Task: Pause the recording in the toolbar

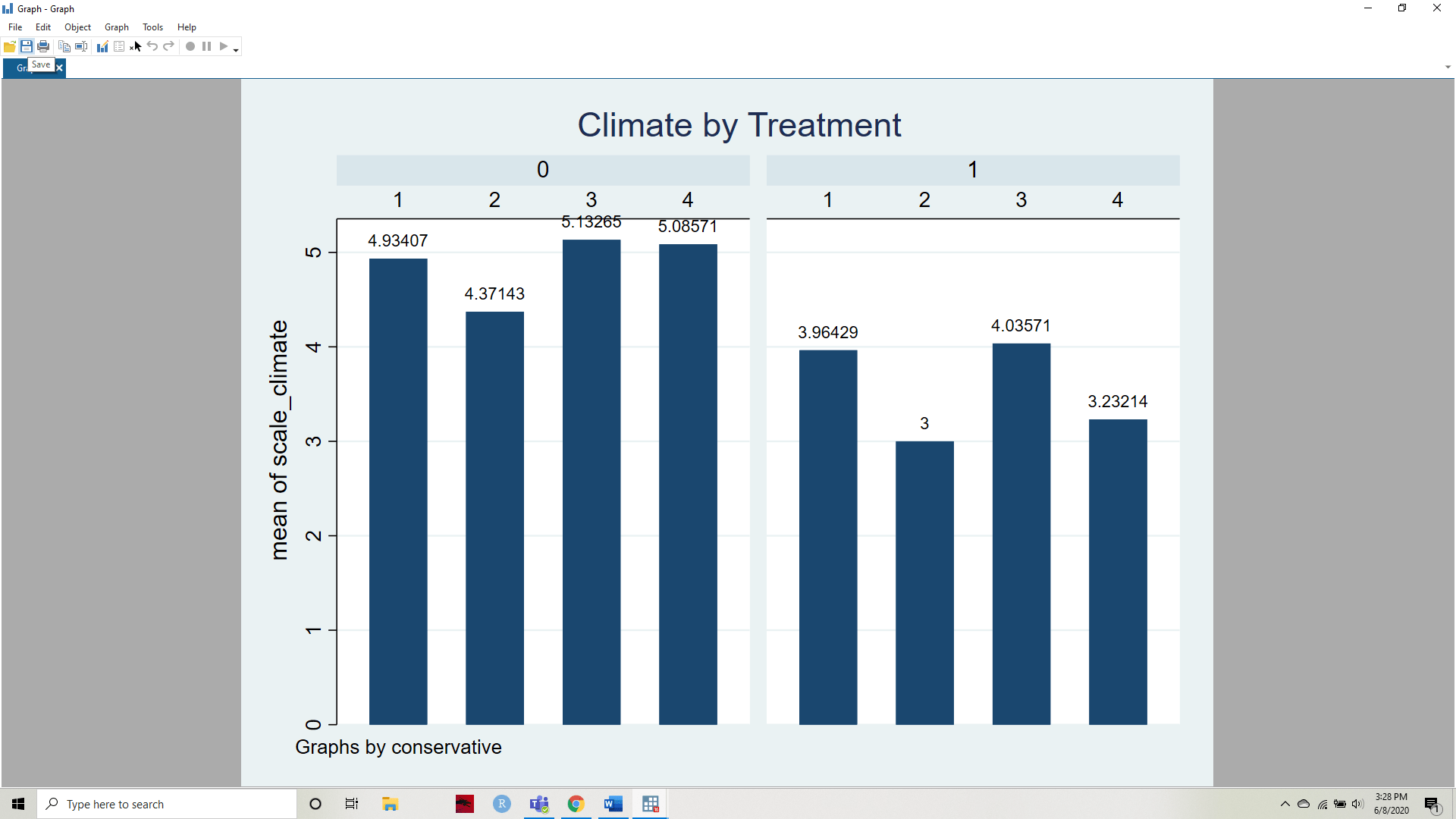Action: coord(206,47)
